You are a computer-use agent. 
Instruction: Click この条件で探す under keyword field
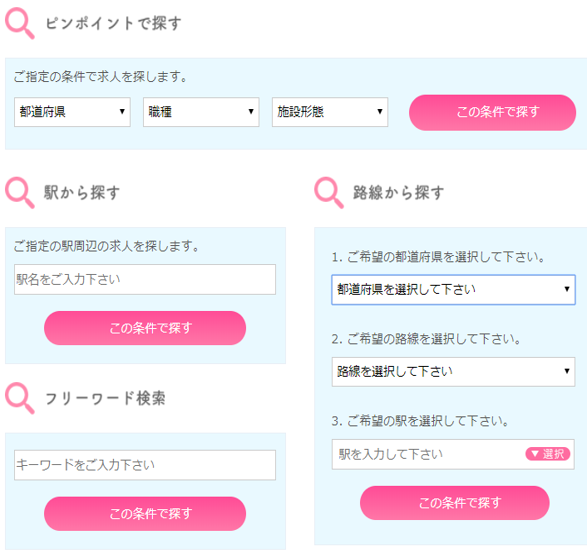[x=145, y=514]
